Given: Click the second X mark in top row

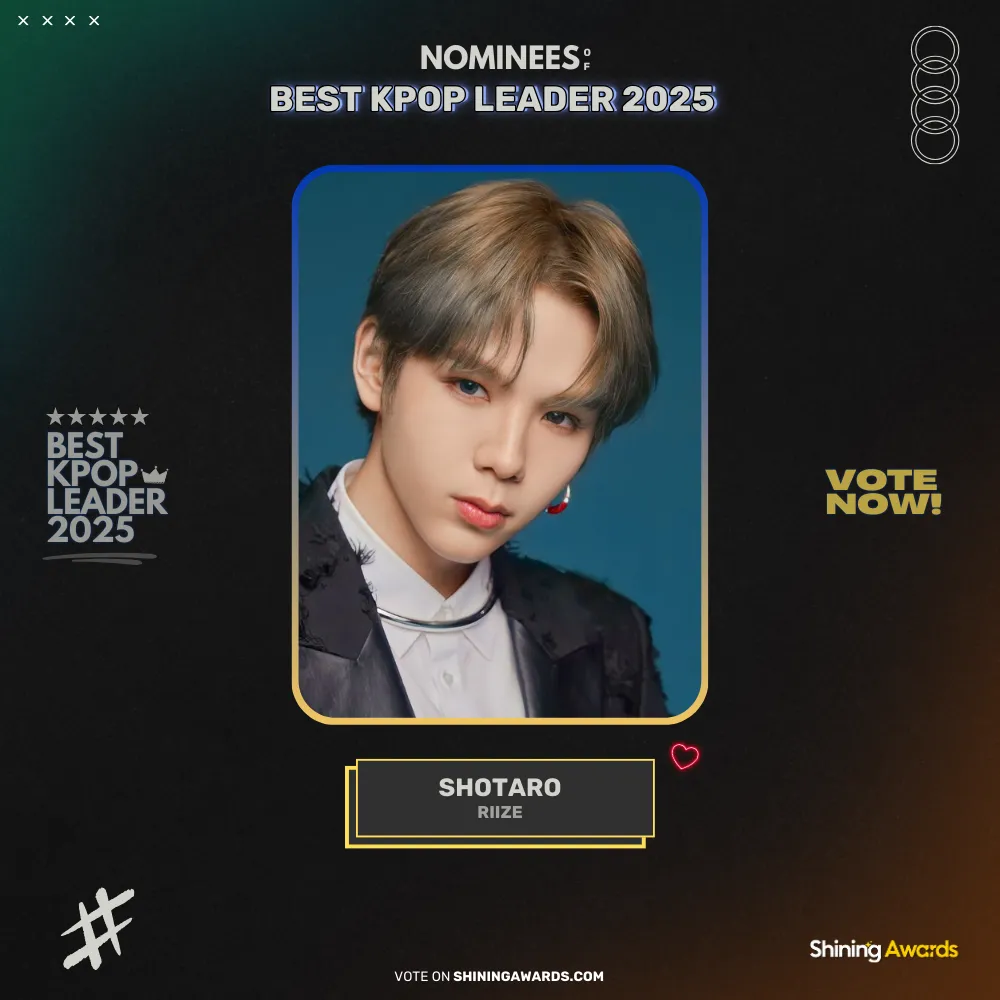Looking at the screenshot, I should click(x=47, y=20).
